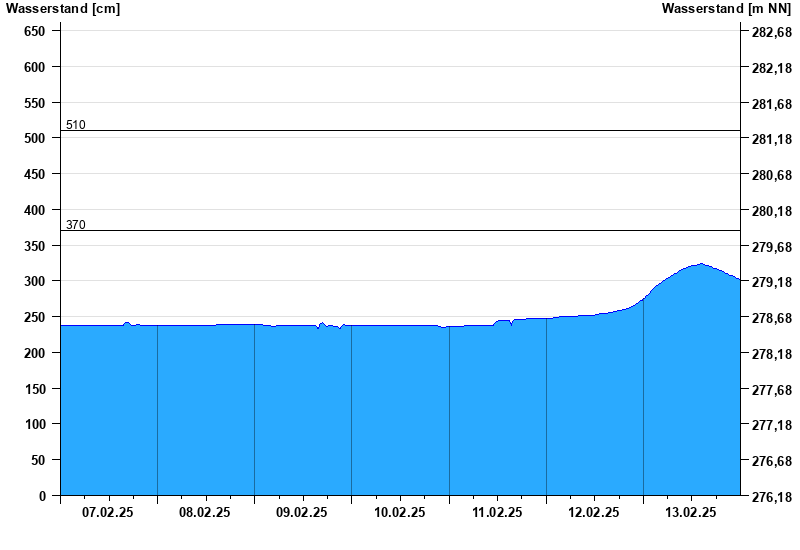Image resolution: width=800 pixels, height=550 pixels.
Task: Click the 400 label on the left axis
Action: 35,210
